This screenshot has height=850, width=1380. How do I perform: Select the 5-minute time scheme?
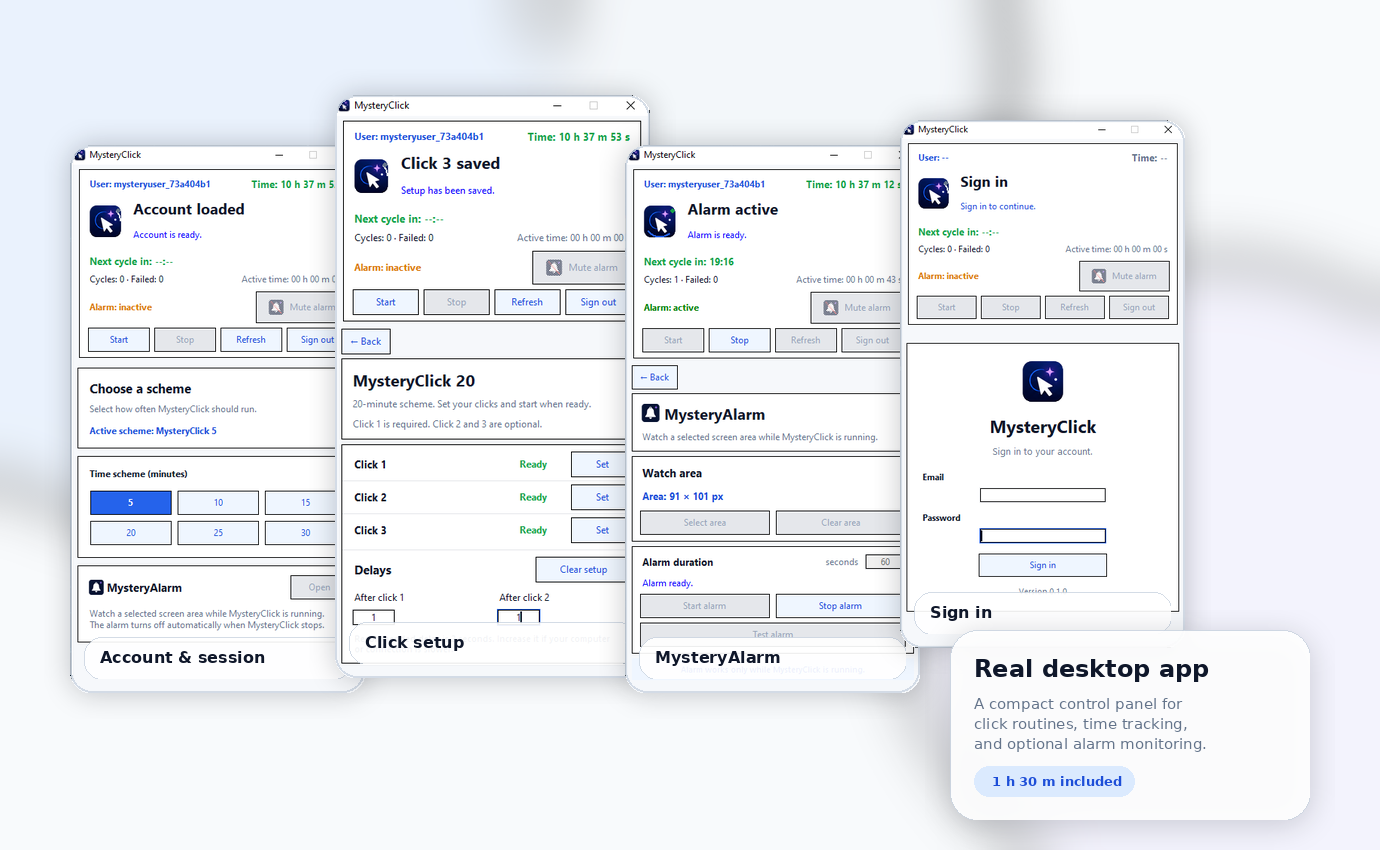(x=131, y=503)
